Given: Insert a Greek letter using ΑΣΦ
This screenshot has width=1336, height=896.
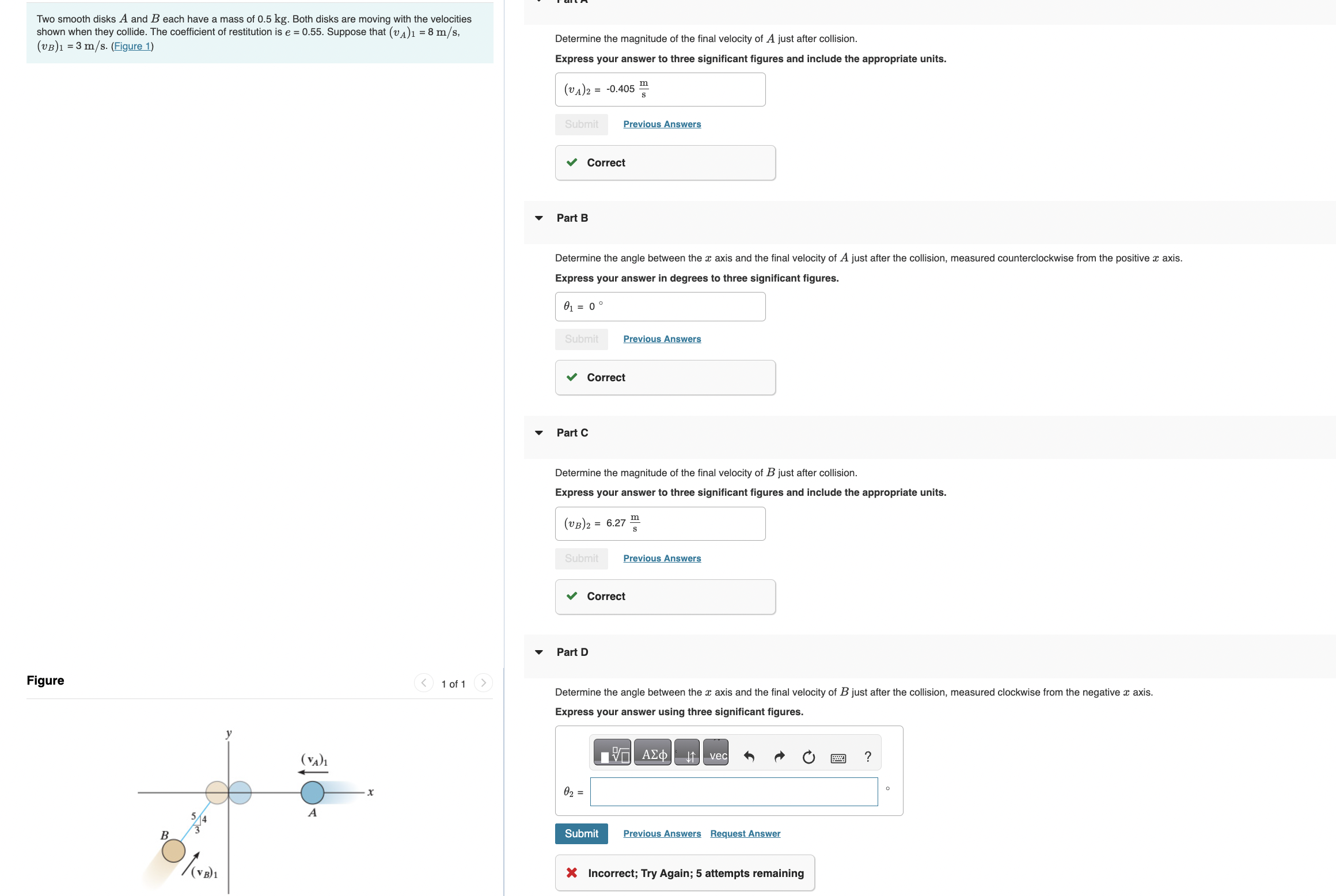Looking at the screenshot, I should point(653,753).
